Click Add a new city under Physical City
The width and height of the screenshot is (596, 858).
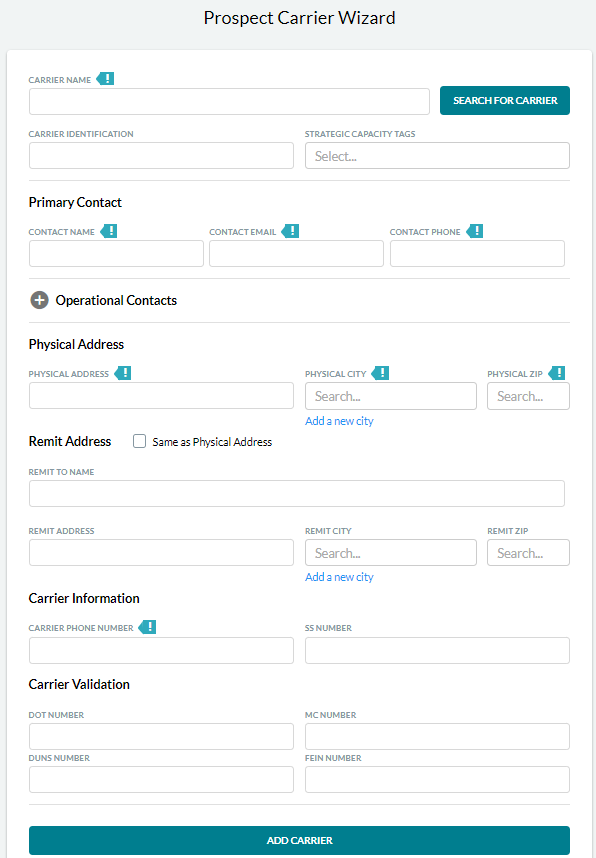pyautogui.click(x=339, y=421)
